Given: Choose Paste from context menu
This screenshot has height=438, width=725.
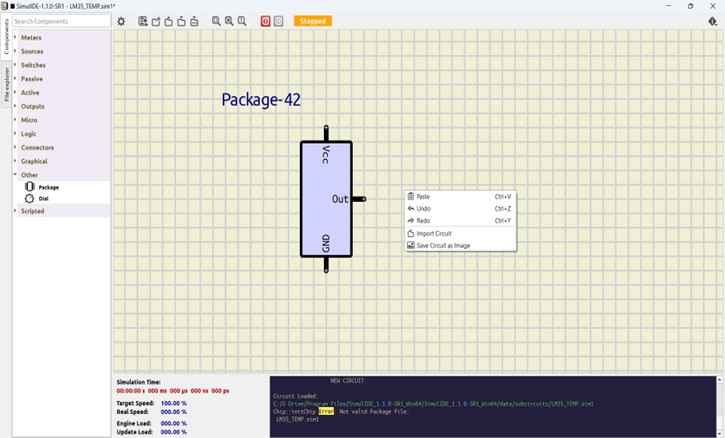Looking at the screenshot, I should (x=423, y=197).
